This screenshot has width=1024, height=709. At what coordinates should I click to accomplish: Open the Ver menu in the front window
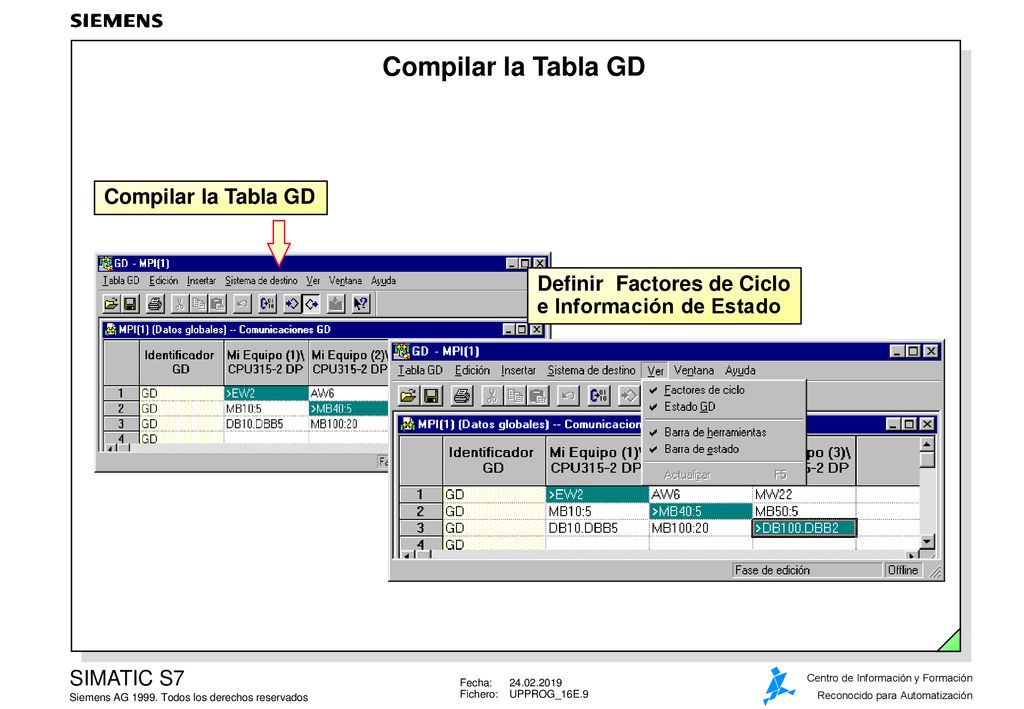click(x=656, y=370)
